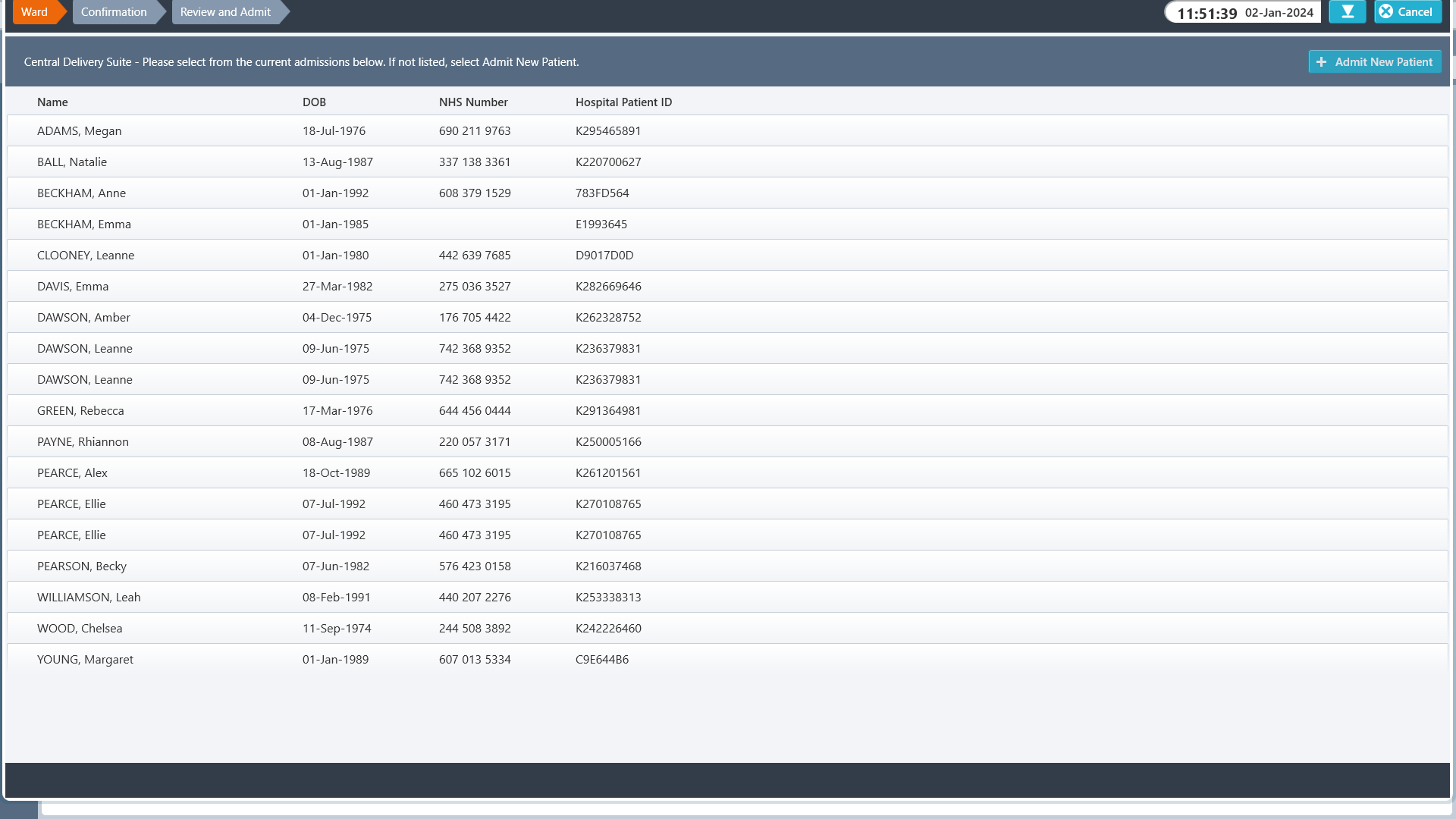Select patient YOUNG, Margaret
Viewport: 1456px width, 819px height.
coord(727,659)
